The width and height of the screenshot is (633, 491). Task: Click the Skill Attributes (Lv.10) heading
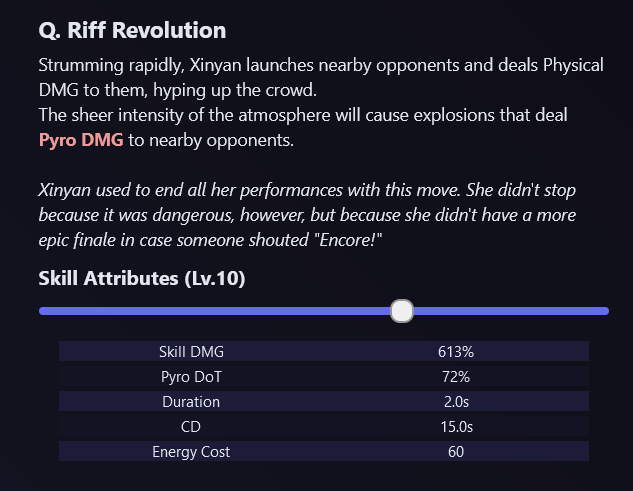pos(141,277)
